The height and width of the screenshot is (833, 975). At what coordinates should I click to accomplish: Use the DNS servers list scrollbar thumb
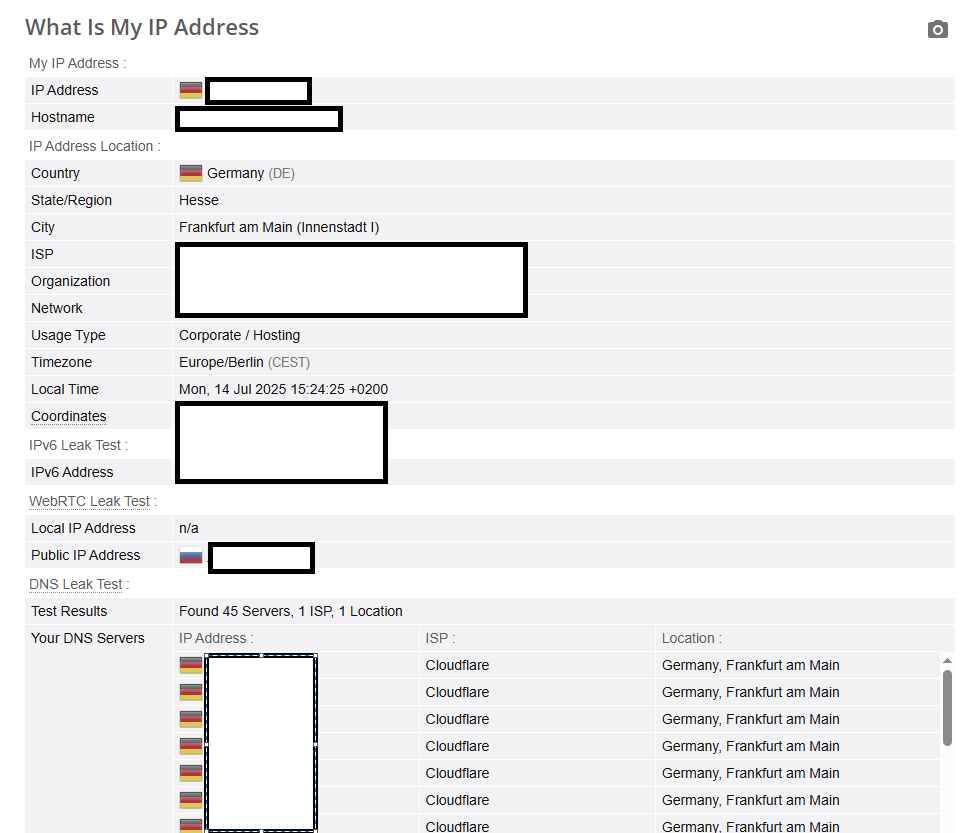[x=947, y=707]
